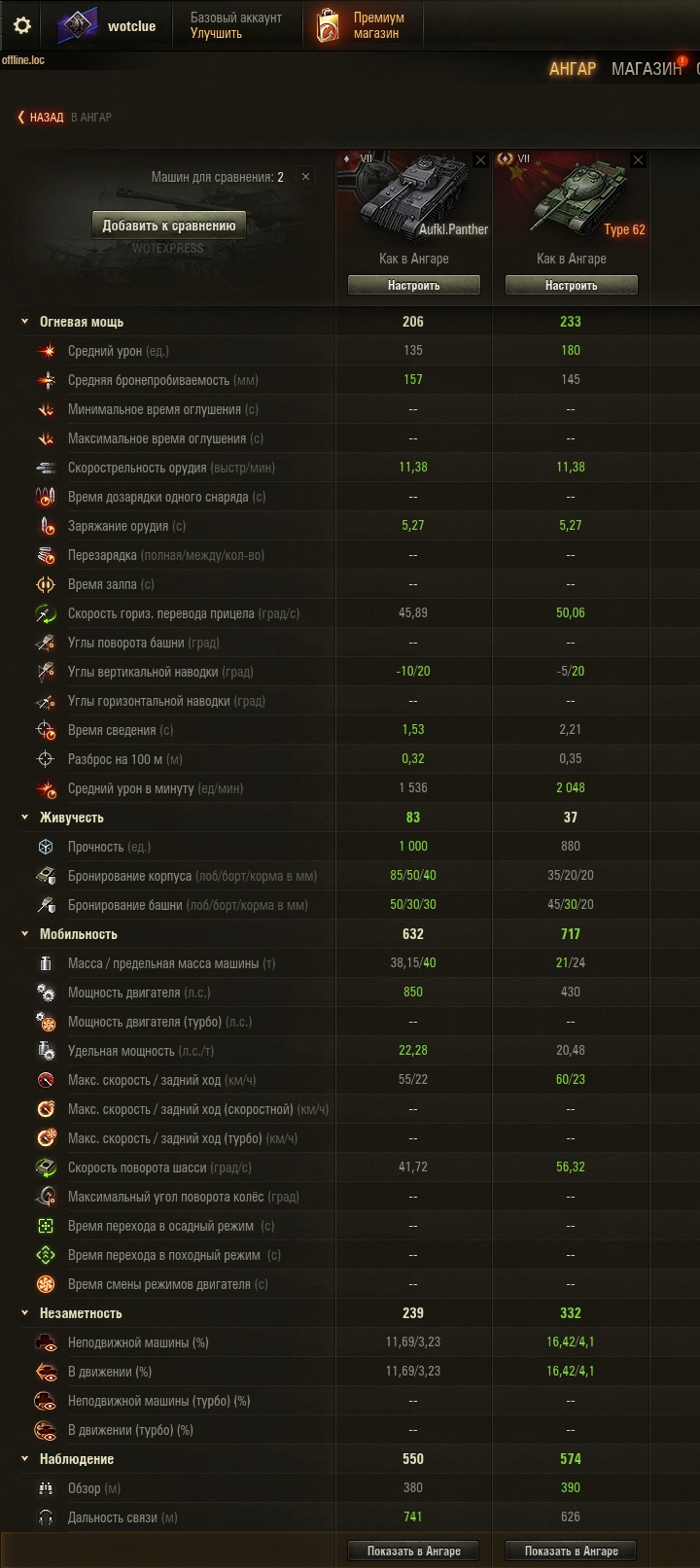Click the Мощность двигателя gears icon
Image resolution: width=700 pixels, height=1568 pixels.
coord(46,993)
